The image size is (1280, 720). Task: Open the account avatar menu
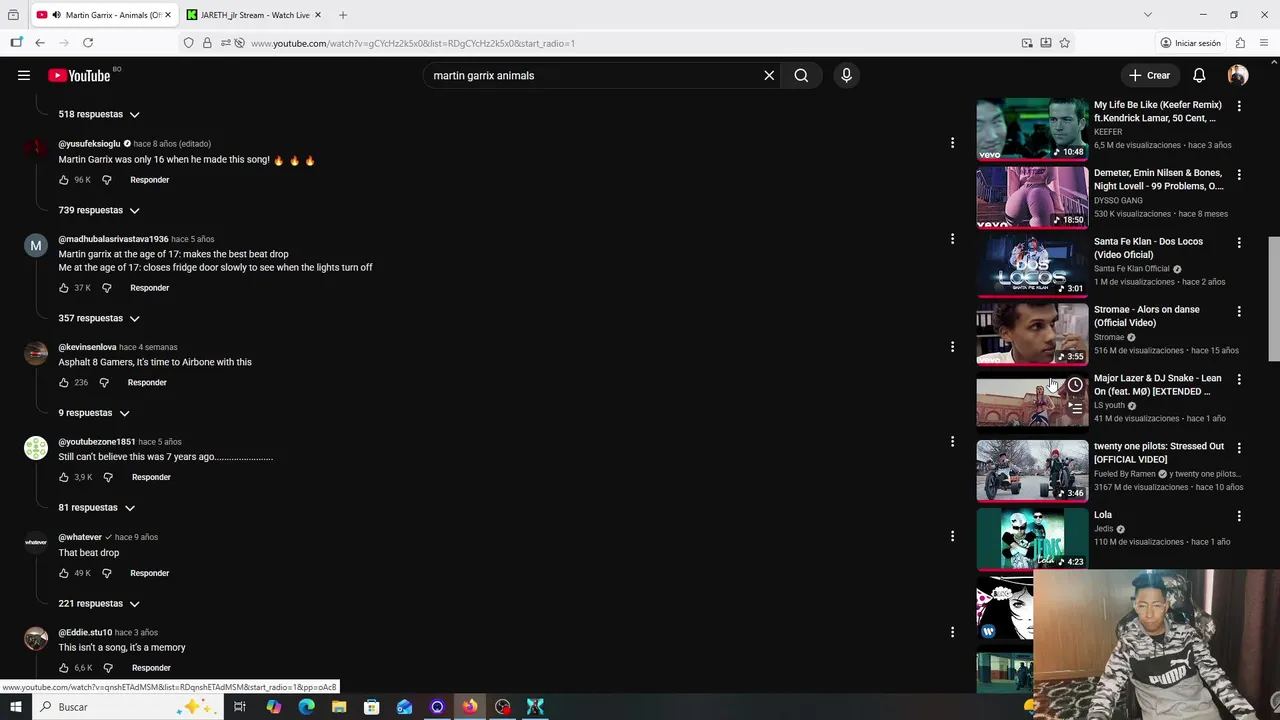[1238, 75]
